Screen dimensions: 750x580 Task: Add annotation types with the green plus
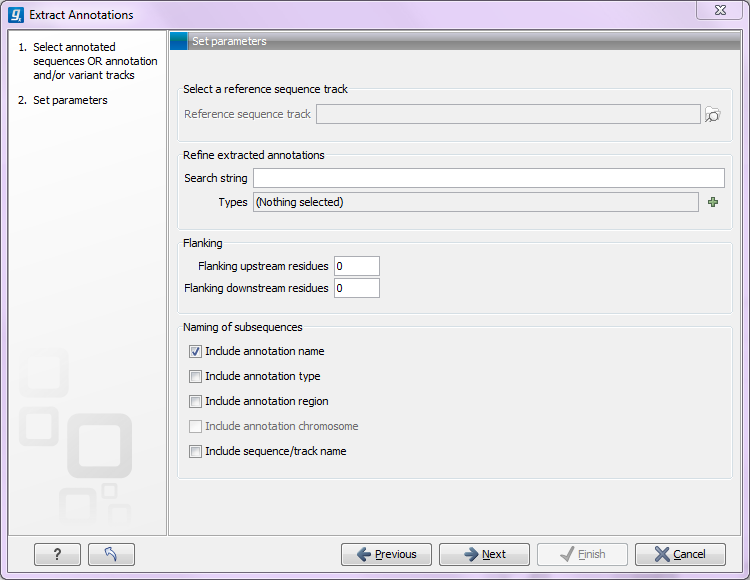(x=713, y=202)
